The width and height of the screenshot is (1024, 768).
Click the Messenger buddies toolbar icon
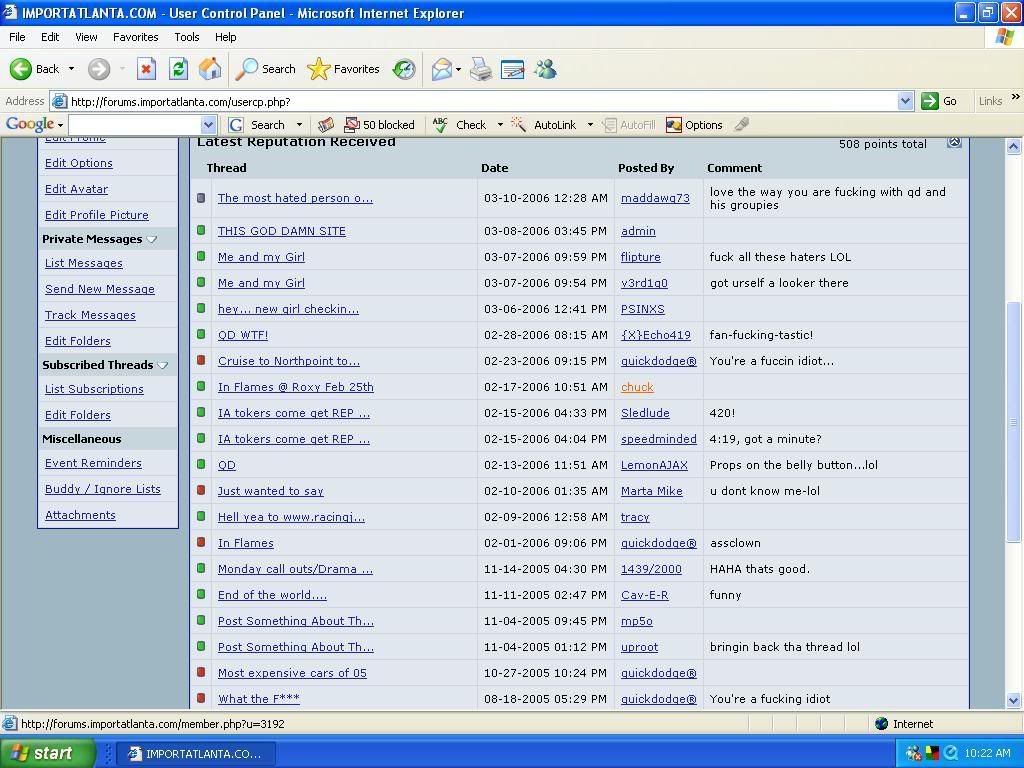click(545, 69)
